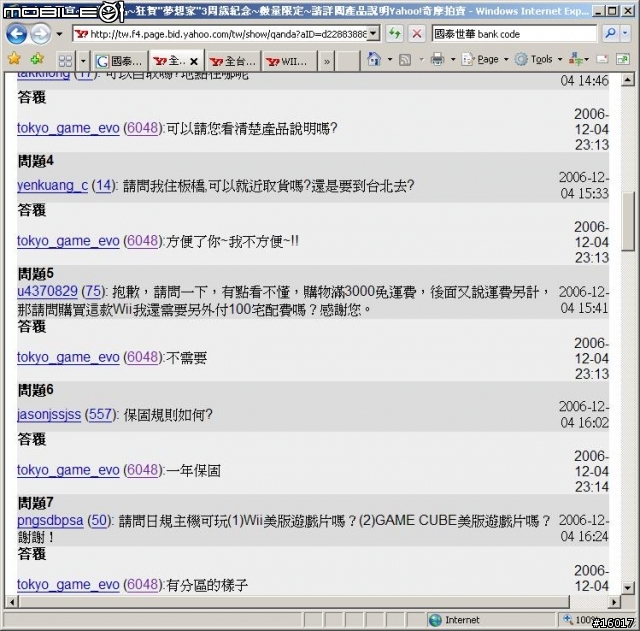
Task: Open the Home dropdown arrow
Action: (390, 60)
